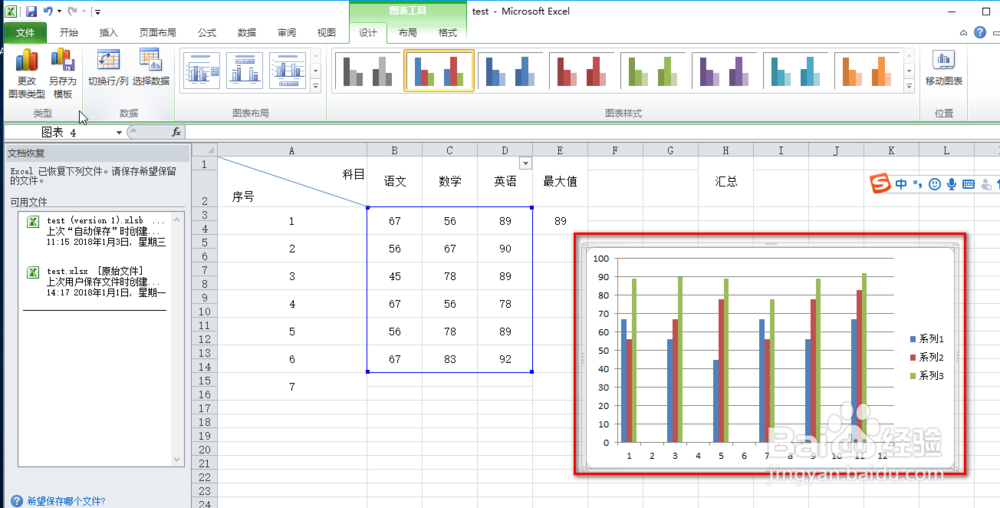Switch row/column (切换行/列)
Image resolution: width=1000 pixels, height=508 pixels.
click(x=108, y=68)
